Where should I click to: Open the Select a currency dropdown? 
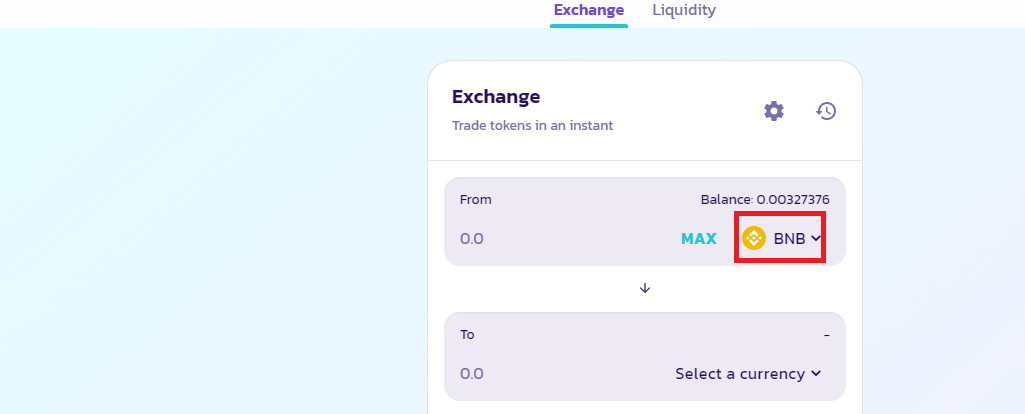[x=748, y=373]
